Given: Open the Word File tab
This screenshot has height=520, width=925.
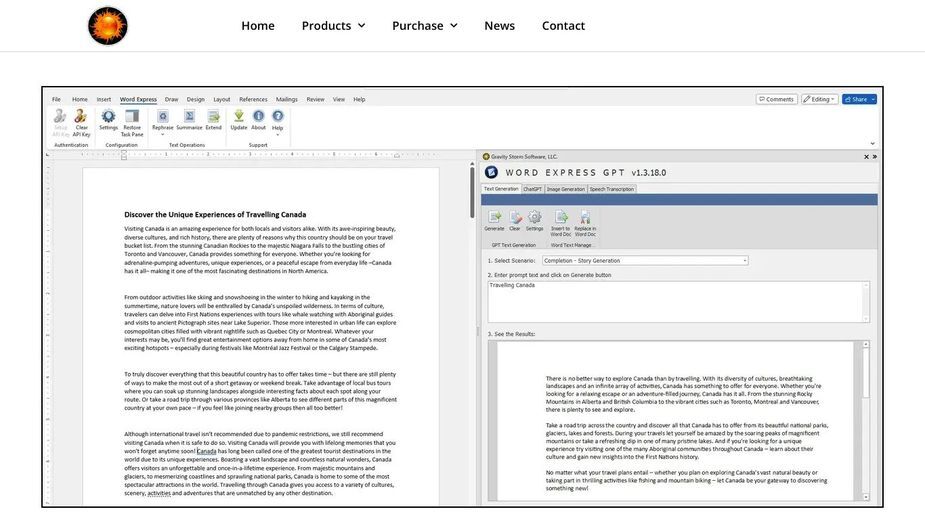Looking at the screenshot, I should 56,99.
